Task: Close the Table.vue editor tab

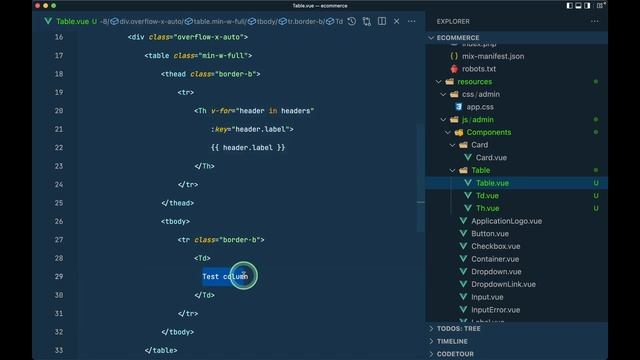Action: [396, 21]
